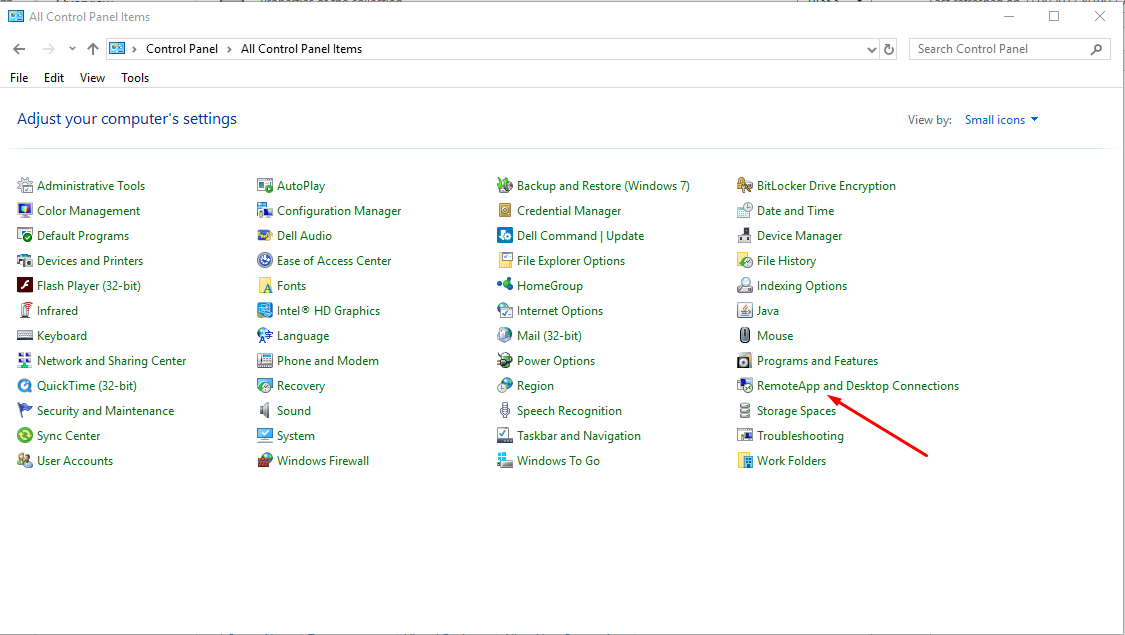Image resolution: width=1125 pixels, height=635 pixels.
Task: Open the address bar history dropdown arrow
Action: point(871,49)
